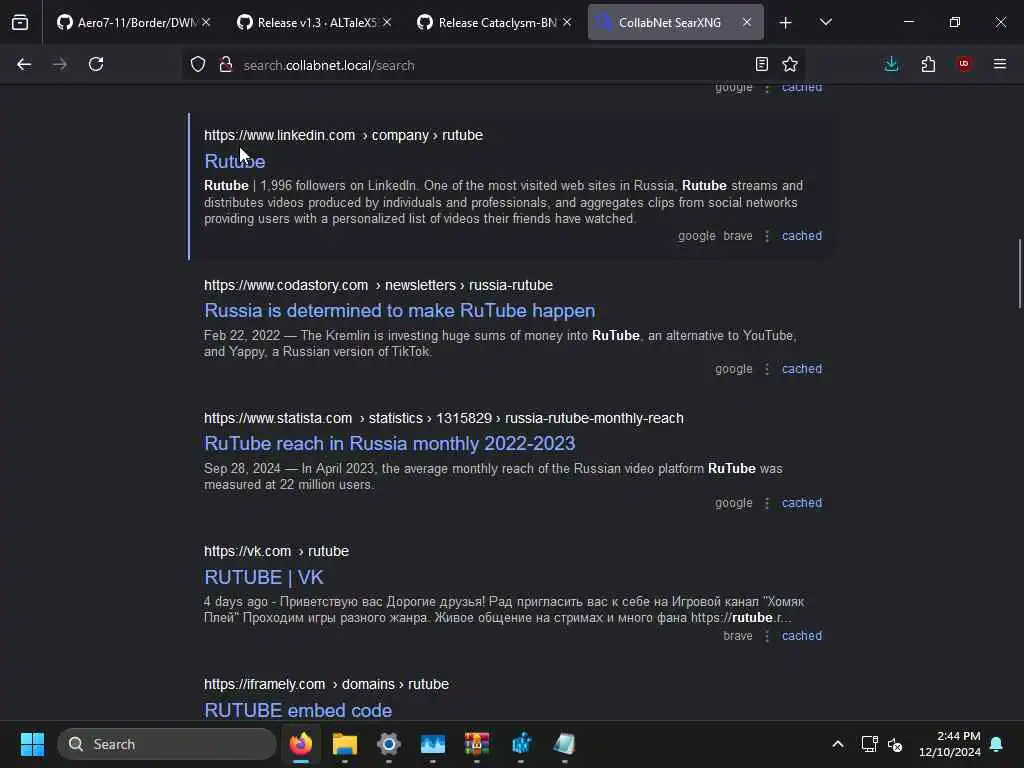This screenshot has width=1024, height=768.
Task: Open WinRAR from the taskbar
Action: 477,744
